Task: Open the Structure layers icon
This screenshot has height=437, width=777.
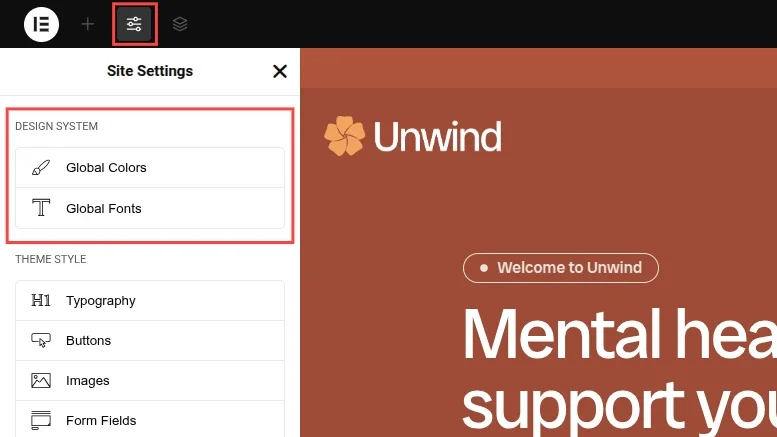Action: pos(180,24)
